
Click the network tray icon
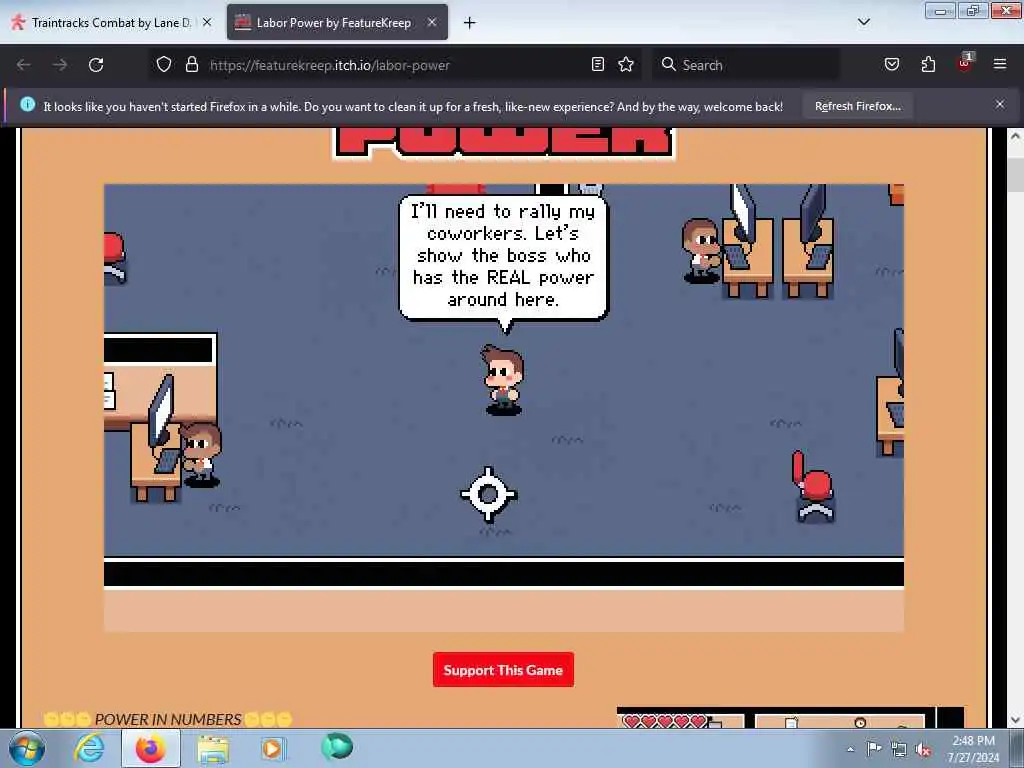(899, 750)
